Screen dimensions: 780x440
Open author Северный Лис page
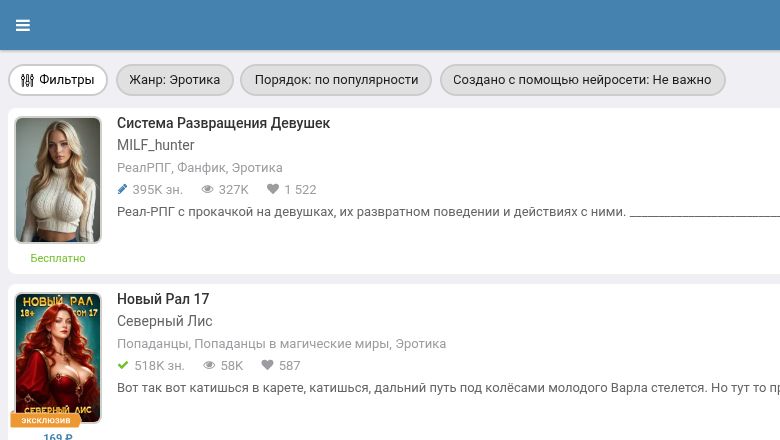[165, 321]
